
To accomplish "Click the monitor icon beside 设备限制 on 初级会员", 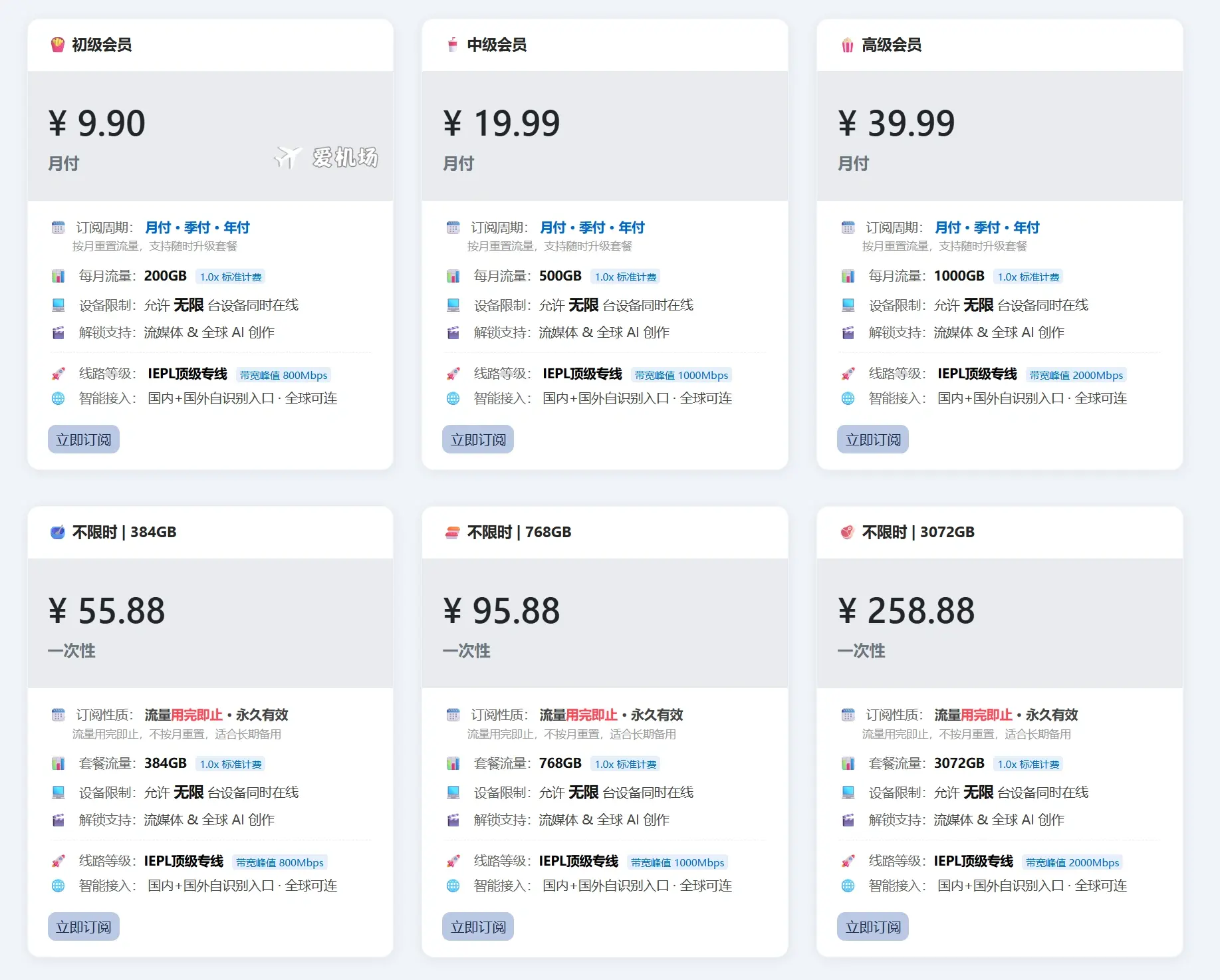I will 59,305.
